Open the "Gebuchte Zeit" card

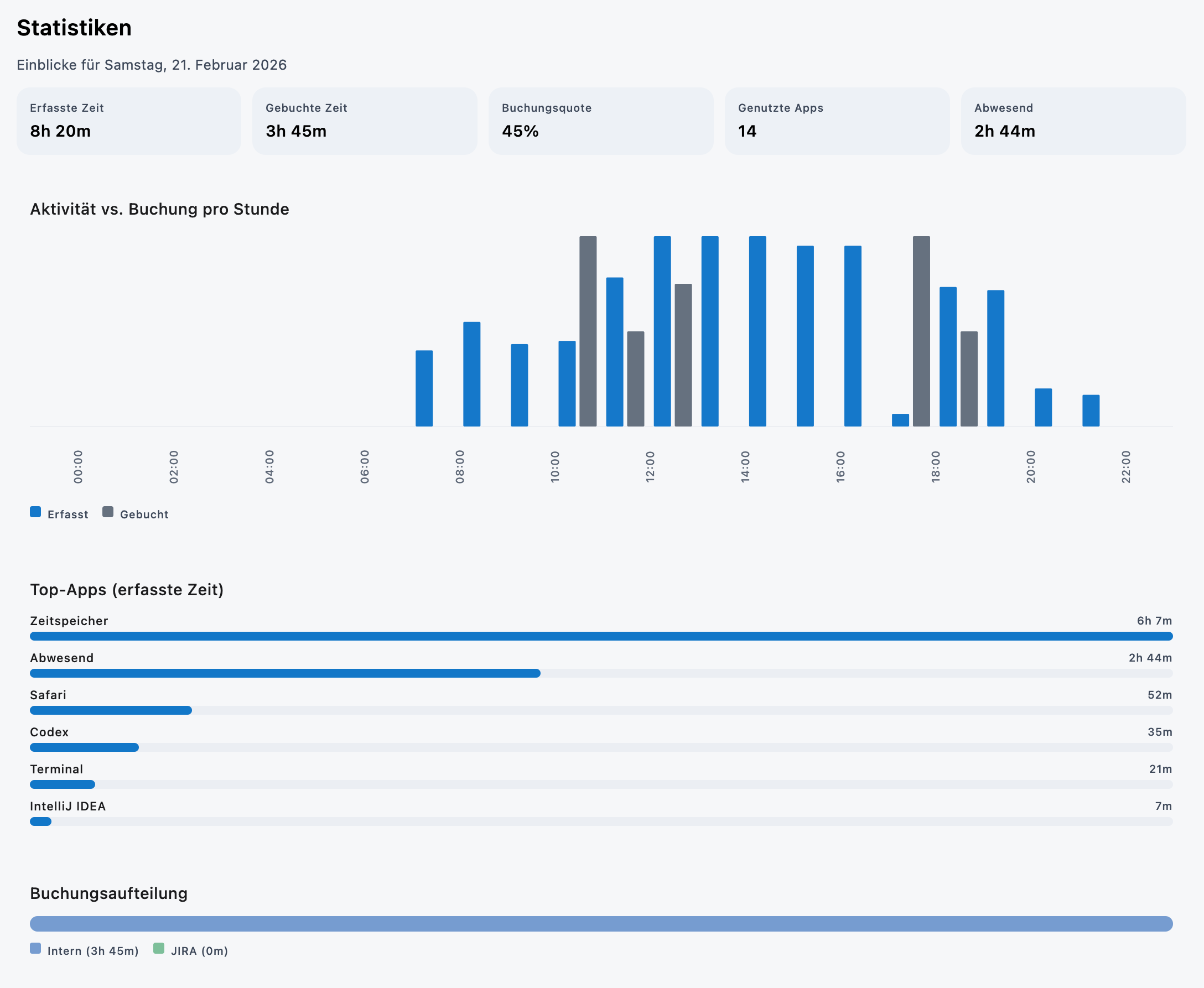tap(364, 121)
